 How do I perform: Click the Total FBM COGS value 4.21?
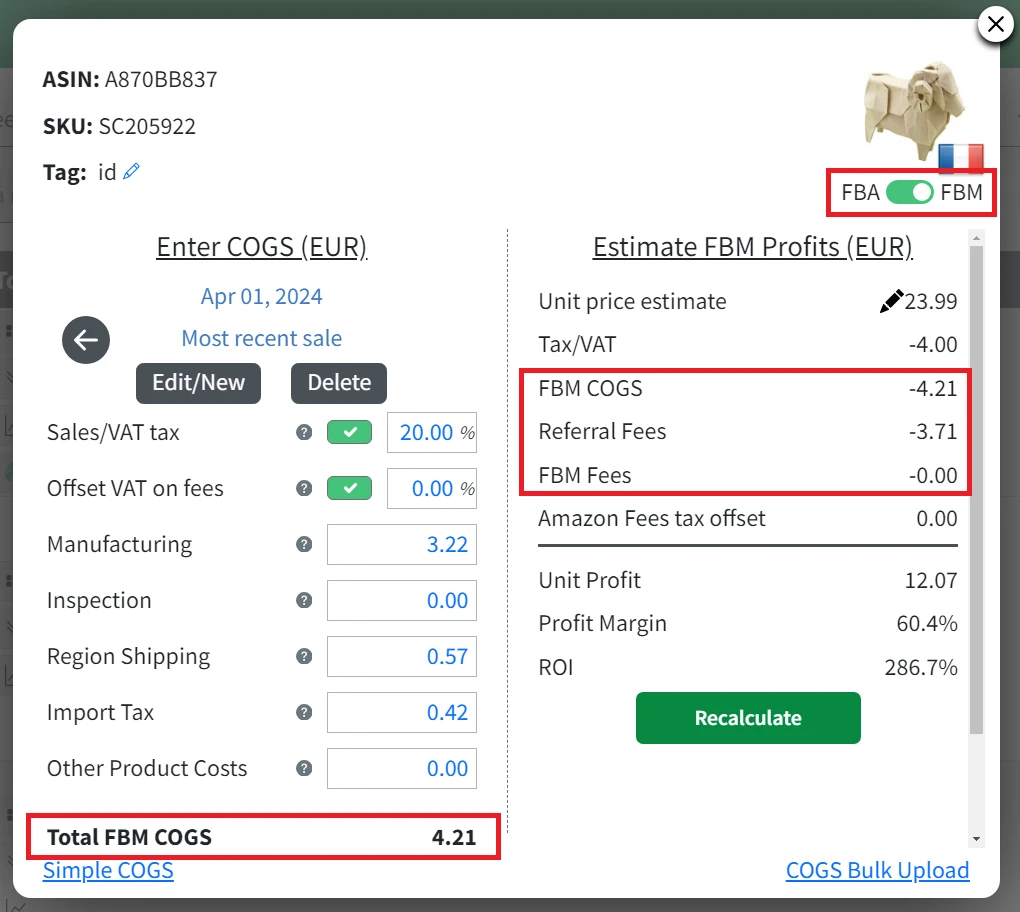pos(454,837)
